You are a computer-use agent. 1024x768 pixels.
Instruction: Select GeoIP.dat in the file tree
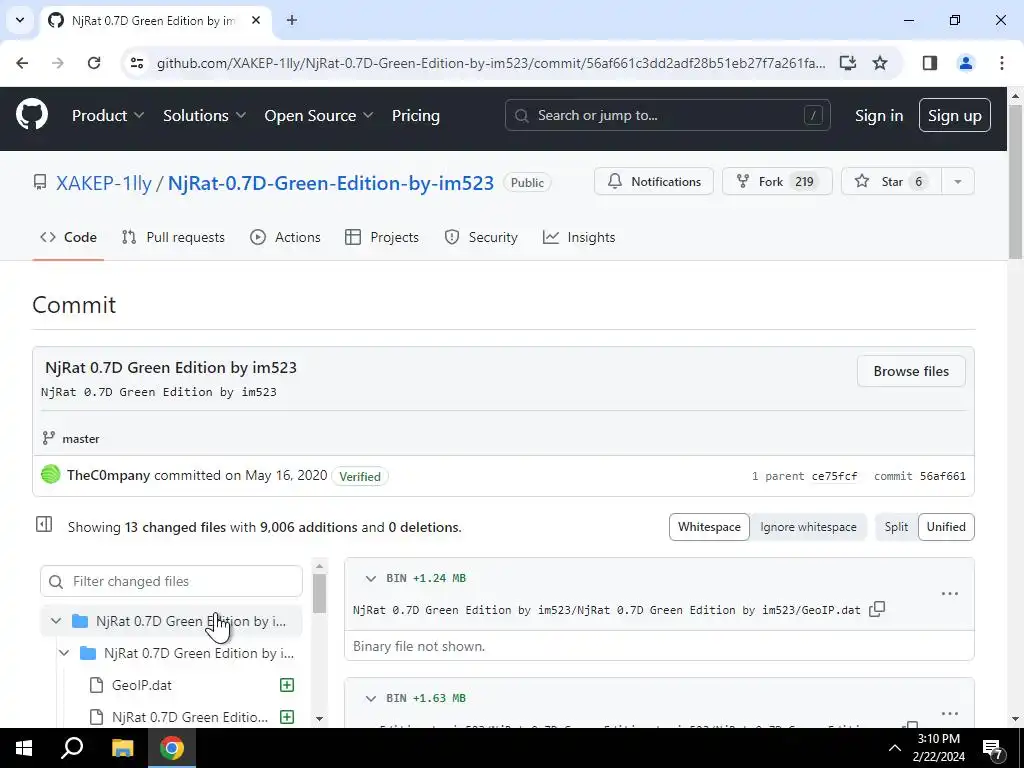pyautogui.click(x=141, y=685)
